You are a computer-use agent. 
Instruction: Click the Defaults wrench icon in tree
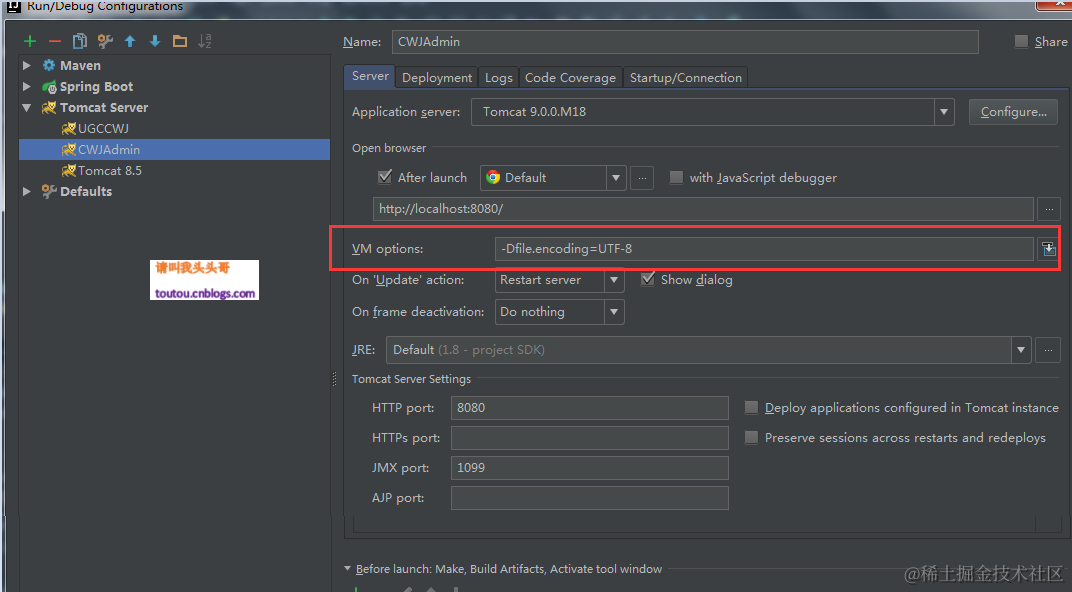[49, 191]
